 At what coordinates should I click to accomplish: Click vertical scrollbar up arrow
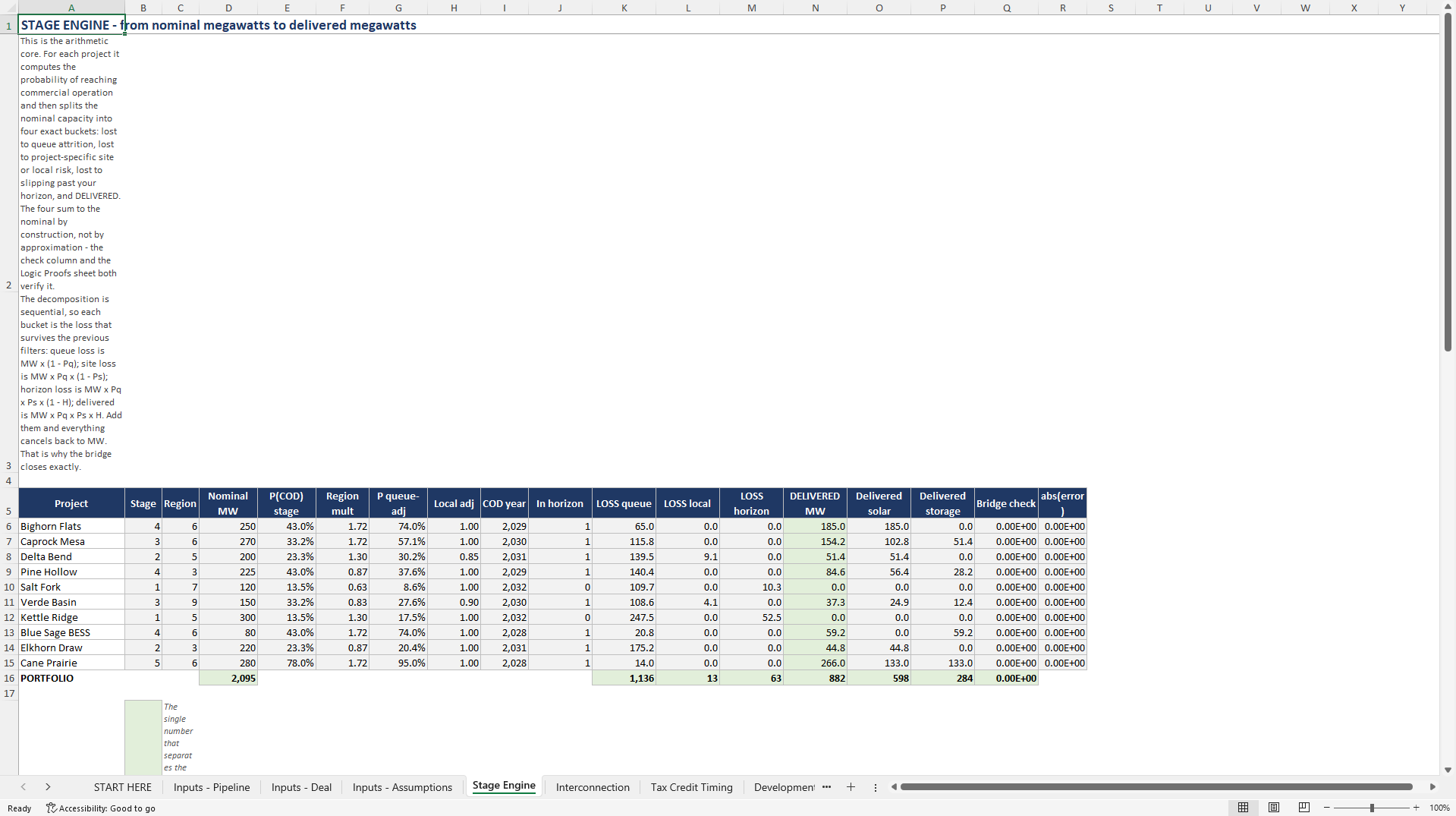click(1448, 7)
